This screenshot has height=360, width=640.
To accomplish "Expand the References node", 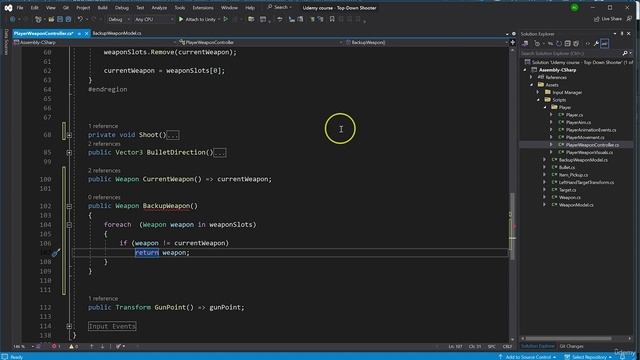I will [x=531, y=77].
